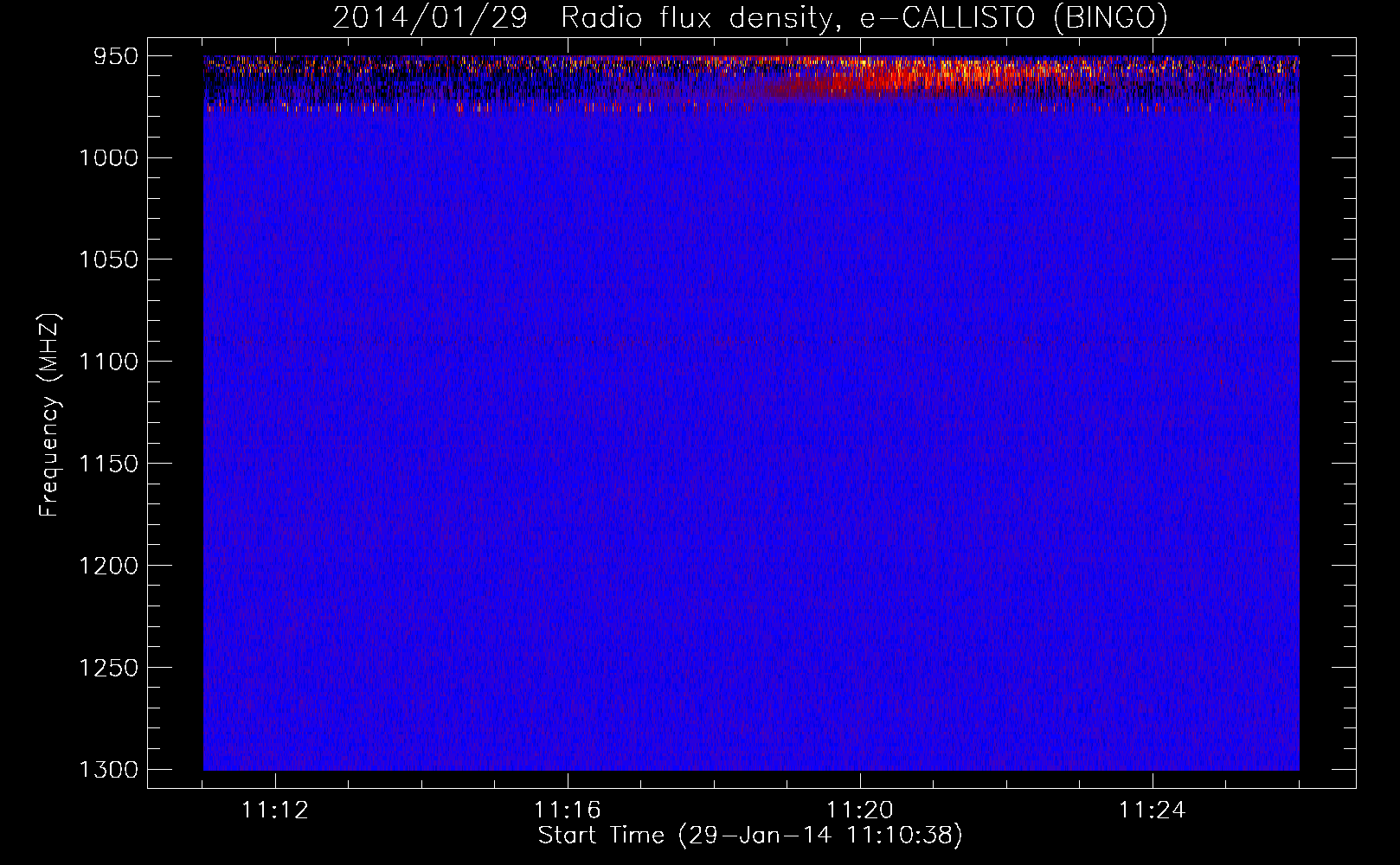Click the 1150 frequency tick label
Image resolution: width=1400 pixels, height=865 pixels.
[108, 464]
